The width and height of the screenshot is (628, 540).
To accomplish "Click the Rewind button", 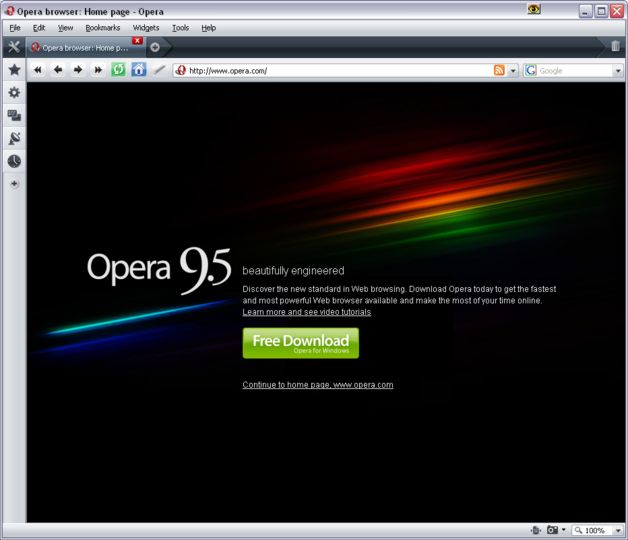I will pos(38,70).
